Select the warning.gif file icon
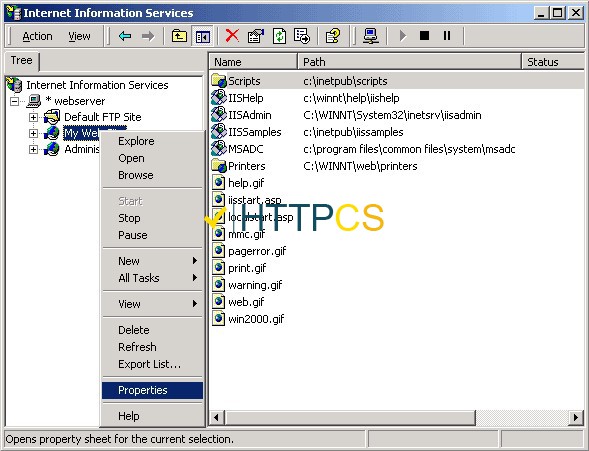Image resolution: width=589 pixels, height=451 pixels. 219,285
